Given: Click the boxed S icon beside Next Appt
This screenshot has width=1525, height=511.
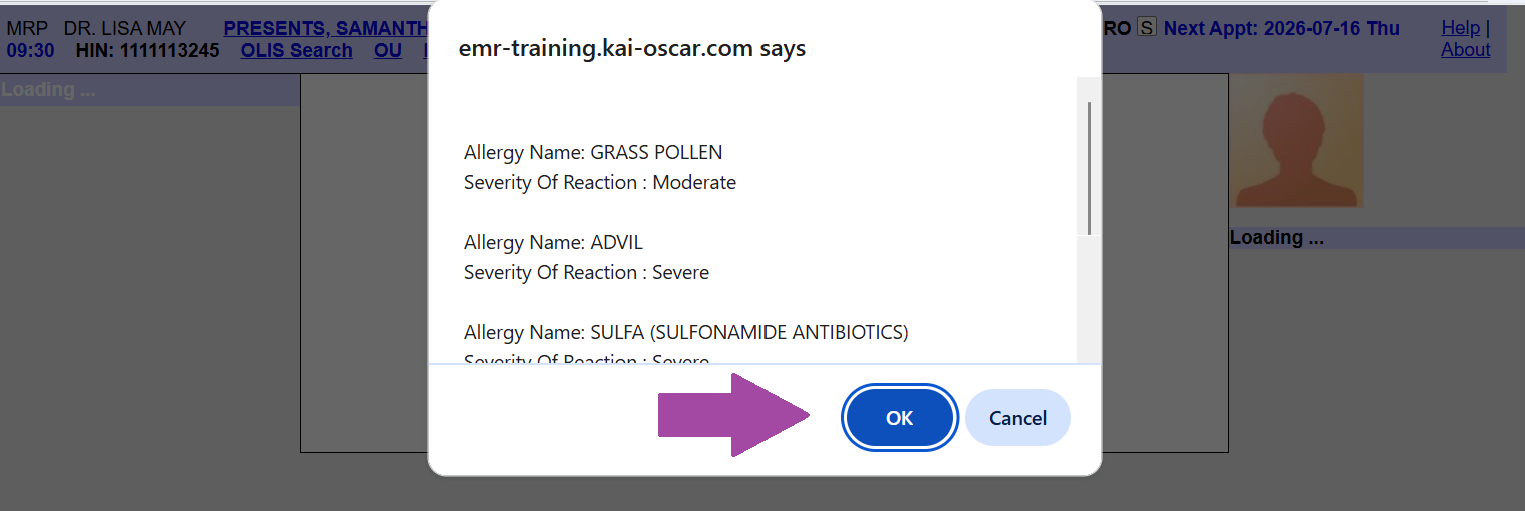Looking at the screenshot, I should click(1147, 28).
